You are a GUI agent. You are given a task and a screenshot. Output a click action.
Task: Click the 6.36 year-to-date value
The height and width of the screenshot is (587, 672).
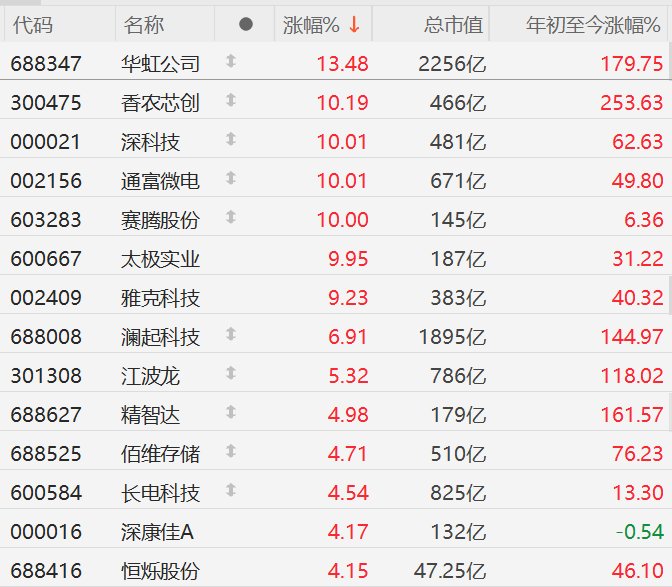tap(644, 220)
